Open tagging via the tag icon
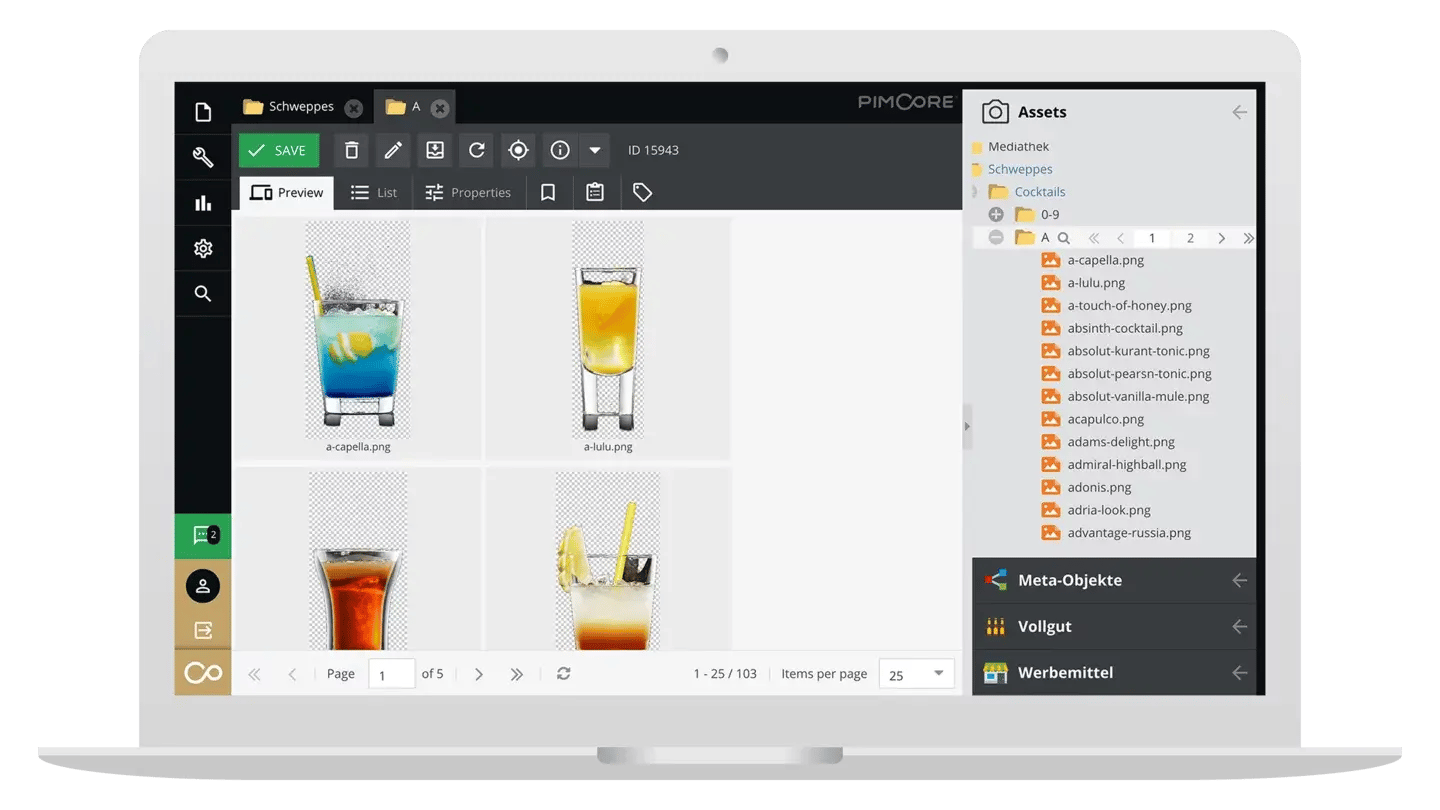The height and width of the screenshot is (810, 1440). pyautogui.click(x=643, y=192)
